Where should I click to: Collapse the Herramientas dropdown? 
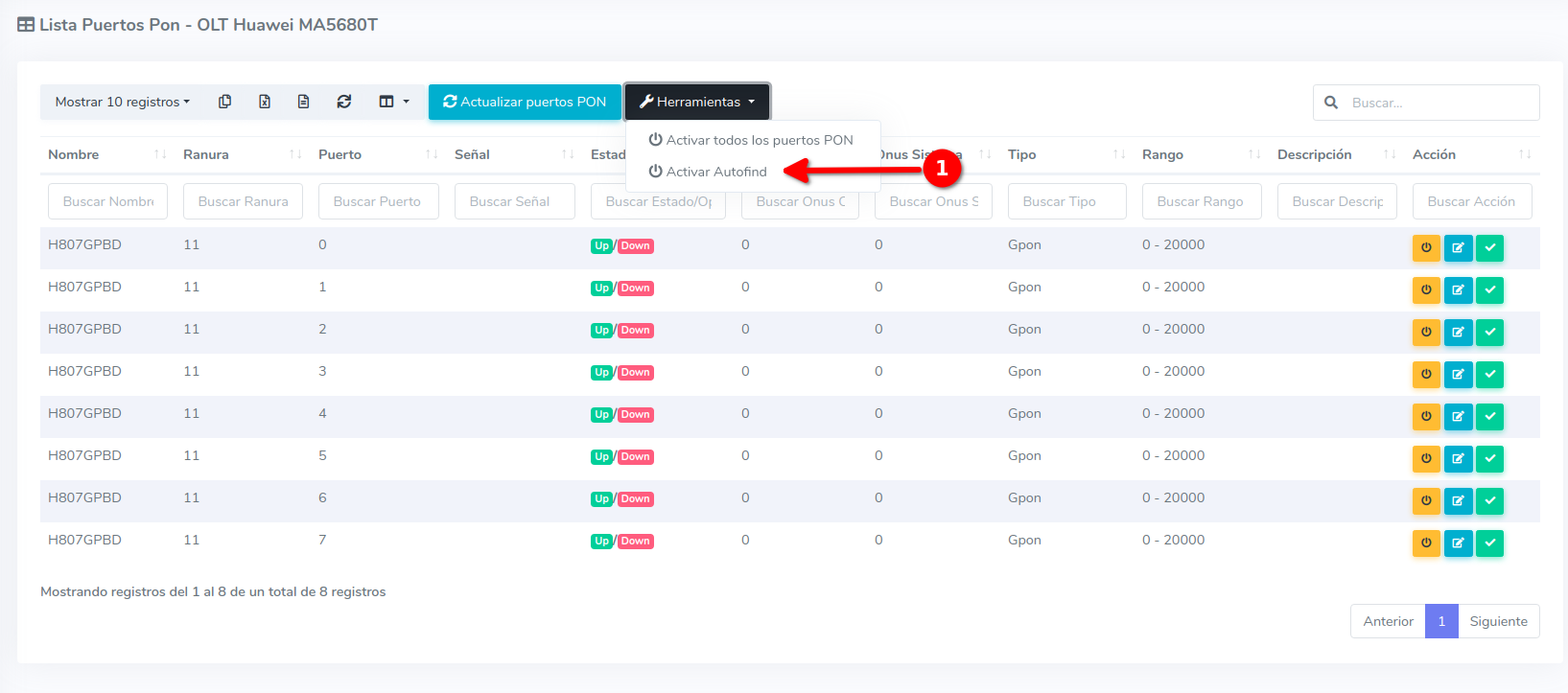pyautogui.click(x=696, y=102)
